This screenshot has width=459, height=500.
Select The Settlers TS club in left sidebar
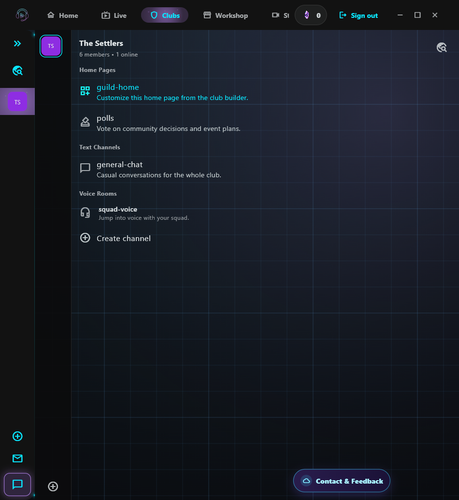[x=17, y=102]
